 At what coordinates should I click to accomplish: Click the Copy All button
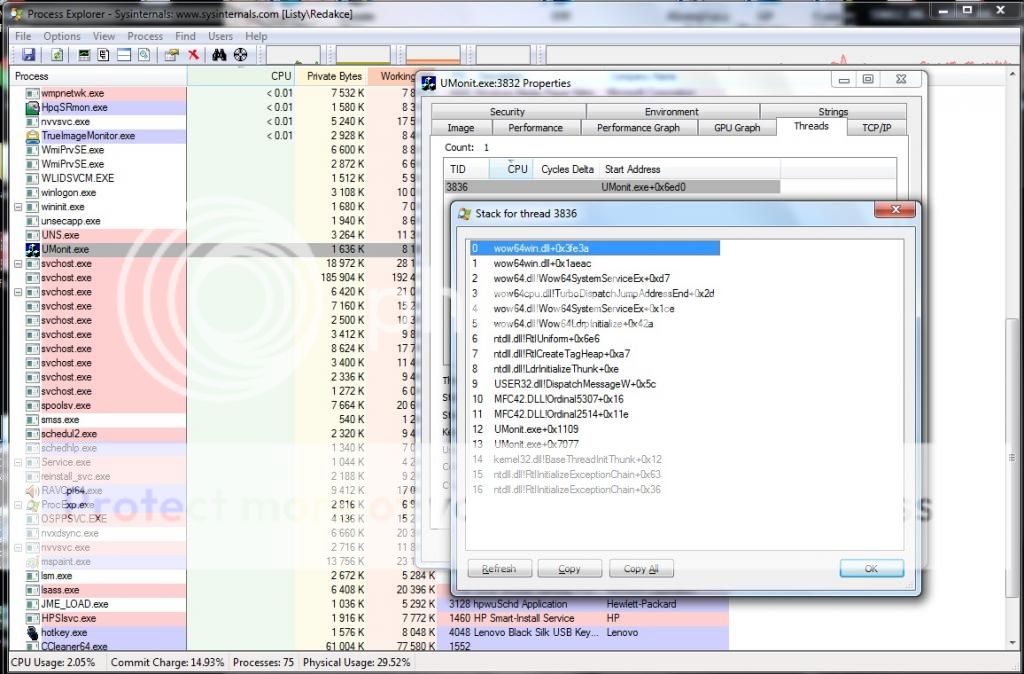tap(641, 569)
